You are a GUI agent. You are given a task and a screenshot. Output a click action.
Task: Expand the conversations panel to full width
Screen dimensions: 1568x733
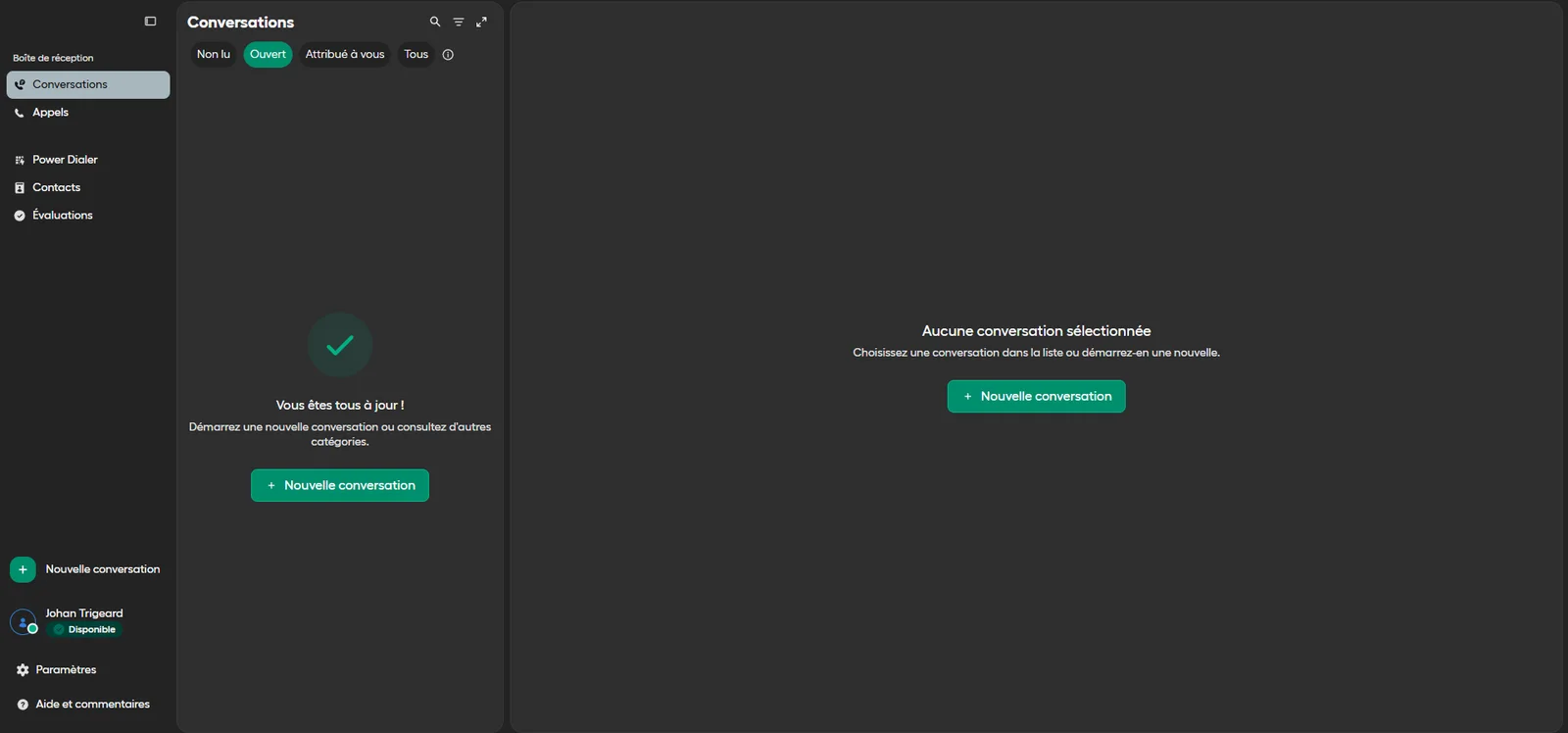point(481,22)
